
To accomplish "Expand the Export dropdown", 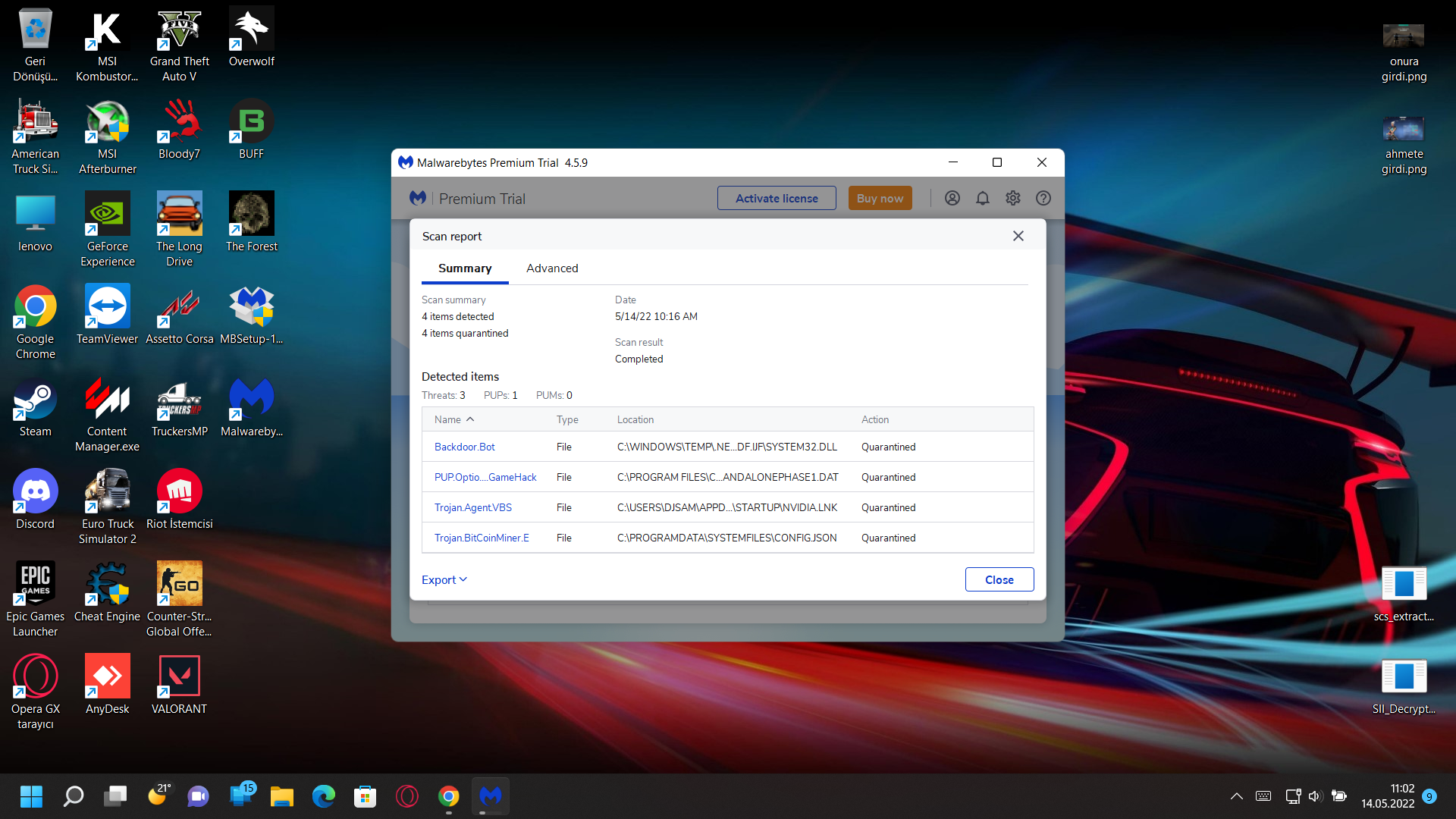I will point(444,579).
